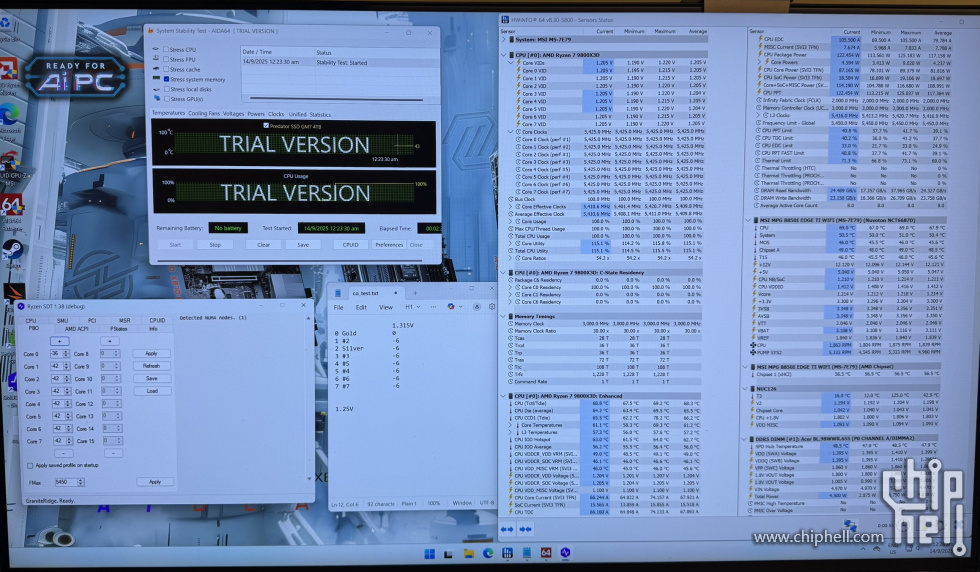The width and height of the screenshot is (980, 572).
Task: Select the Clocks tab in AIDA64
Action: (x=276, y=114)
